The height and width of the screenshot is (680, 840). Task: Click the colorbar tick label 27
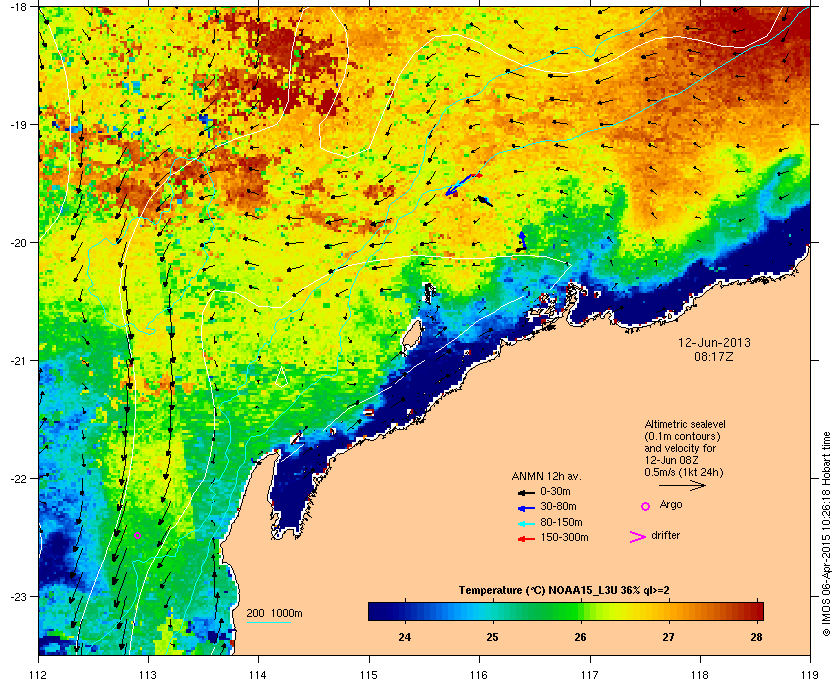pyautogui.click(x=668, y=637)
